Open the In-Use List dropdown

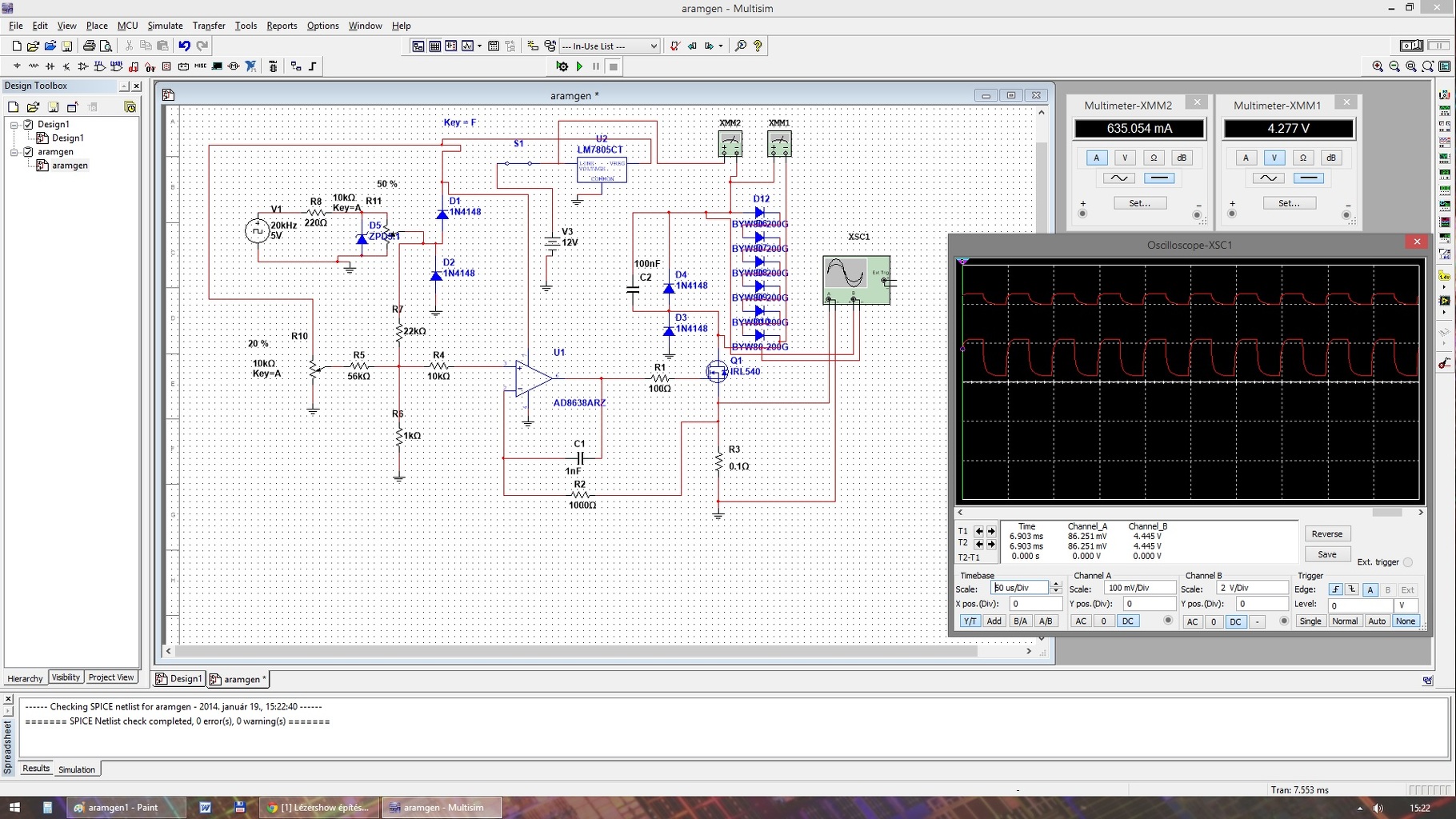[x=654, y=46]
